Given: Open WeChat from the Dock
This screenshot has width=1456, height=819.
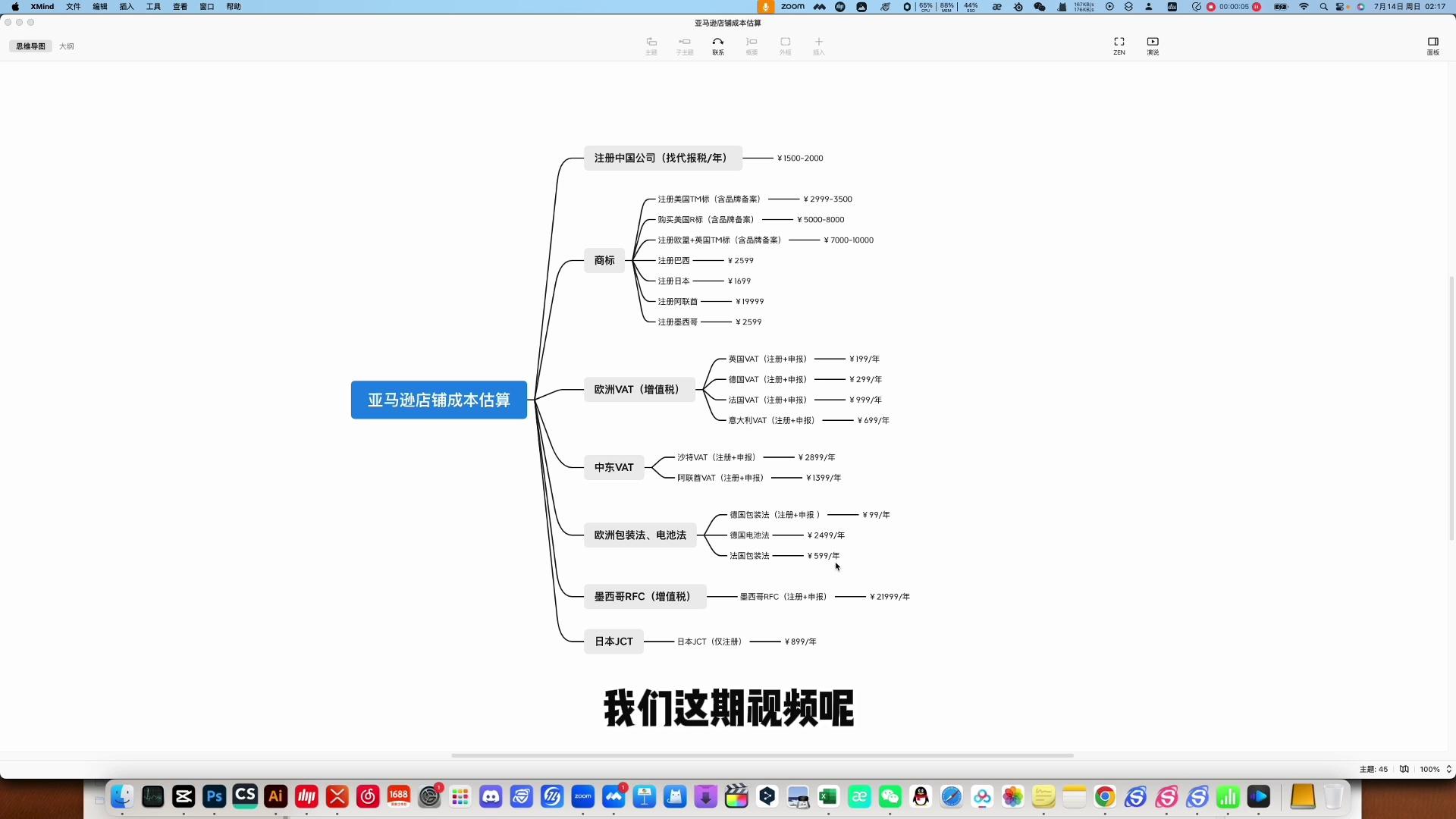Looking at the screenshot, I should (x=890, y=796).
